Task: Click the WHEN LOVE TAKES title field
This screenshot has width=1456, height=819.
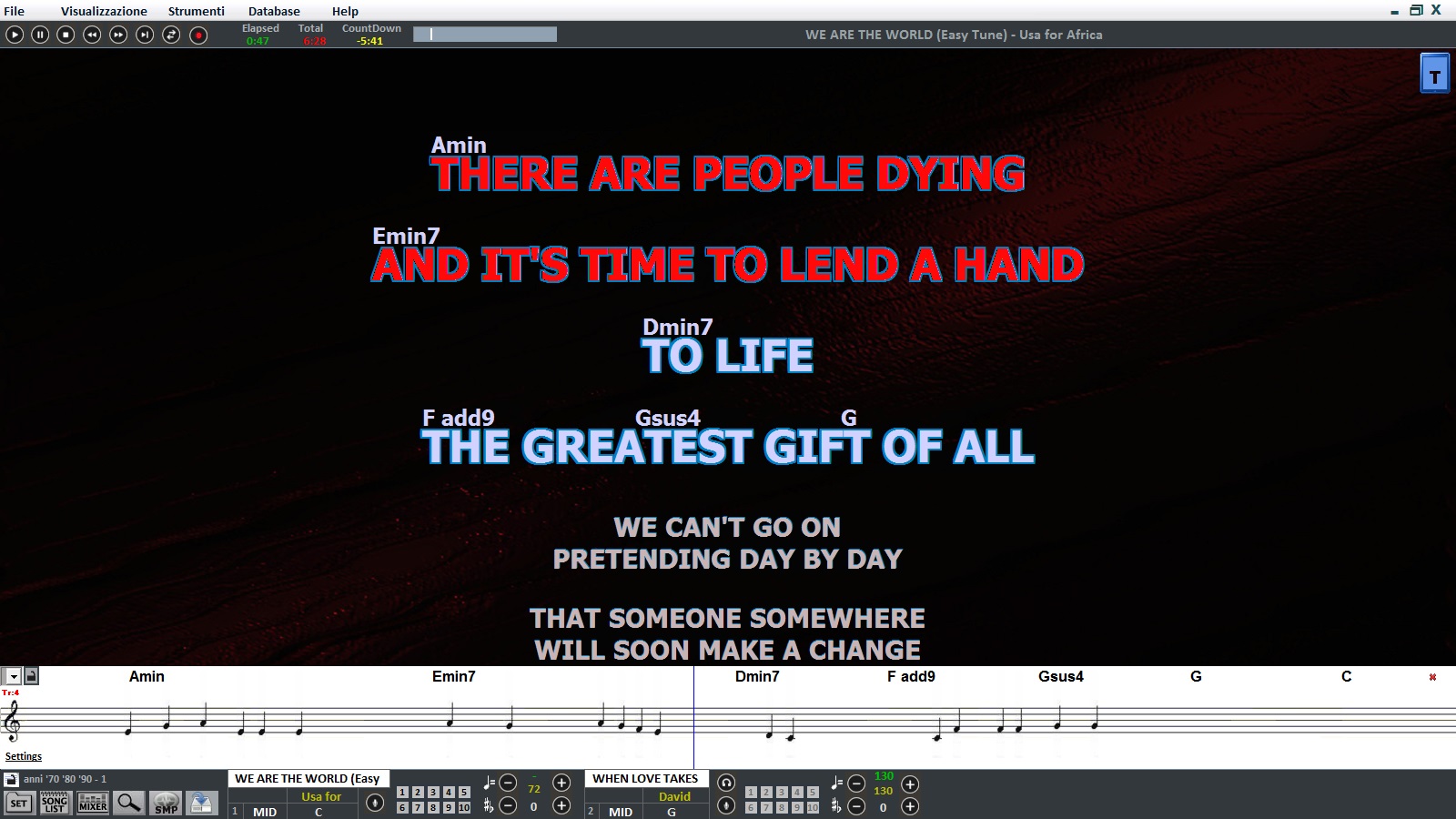Action: coord(646,779)
